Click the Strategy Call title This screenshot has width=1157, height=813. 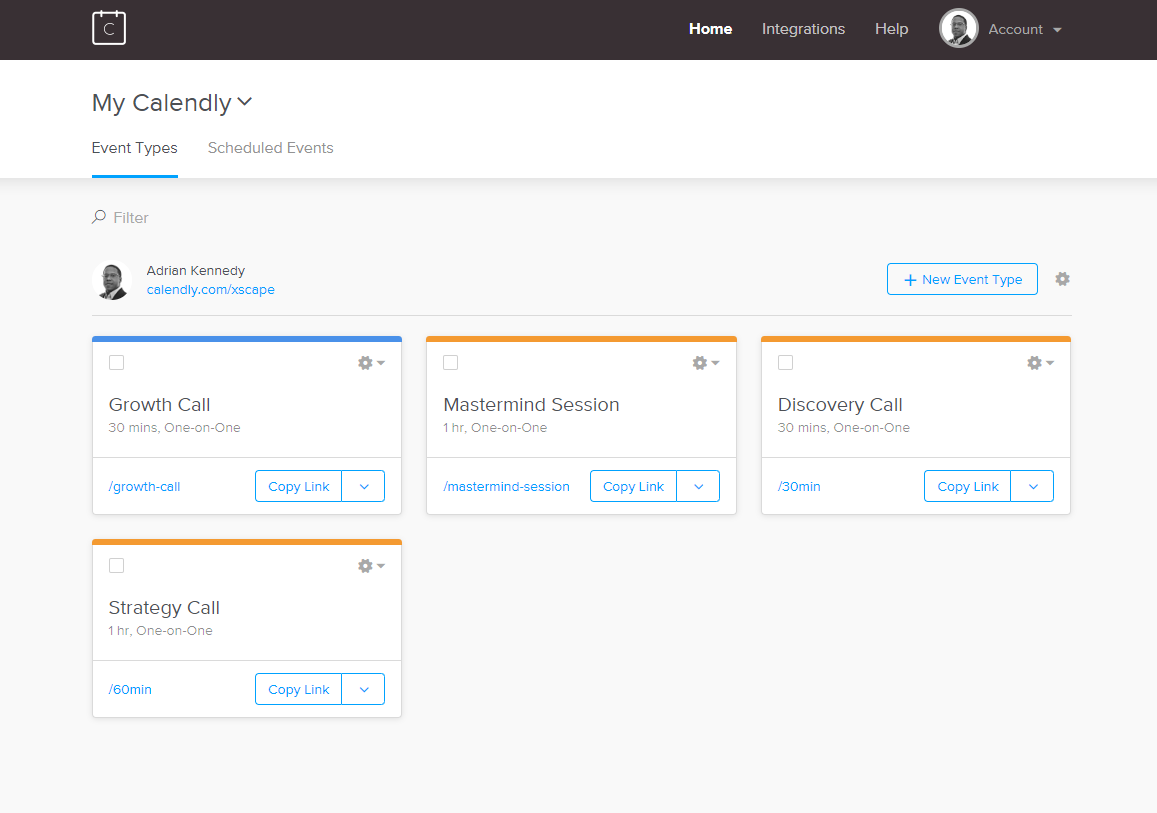[164, 607]
